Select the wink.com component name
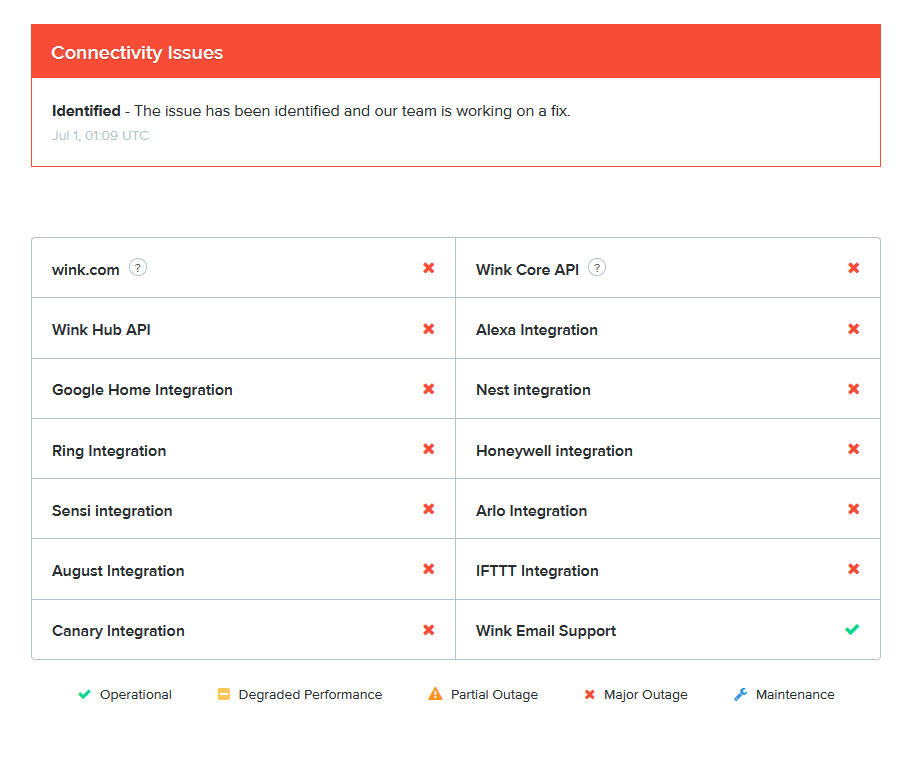Image resolution: width=920 pixels, height=762 pixels. [86, 270]
